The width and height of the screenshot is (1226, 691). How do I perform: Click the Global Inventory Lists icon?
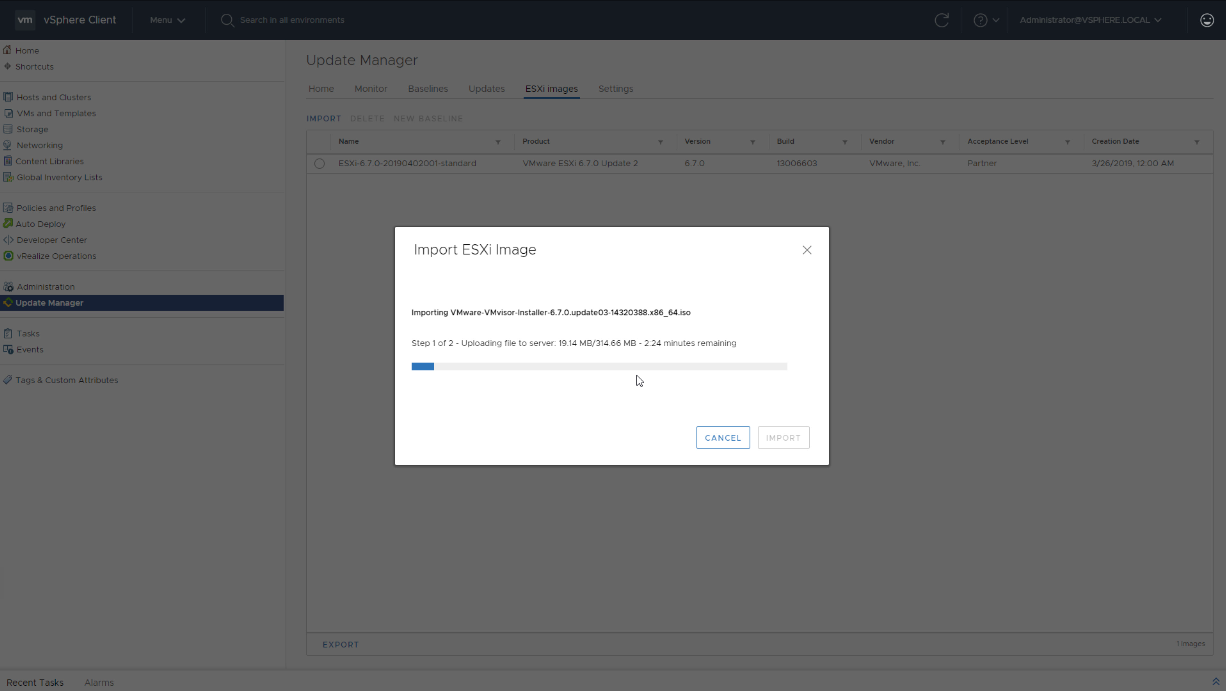[x=8, y=177]
